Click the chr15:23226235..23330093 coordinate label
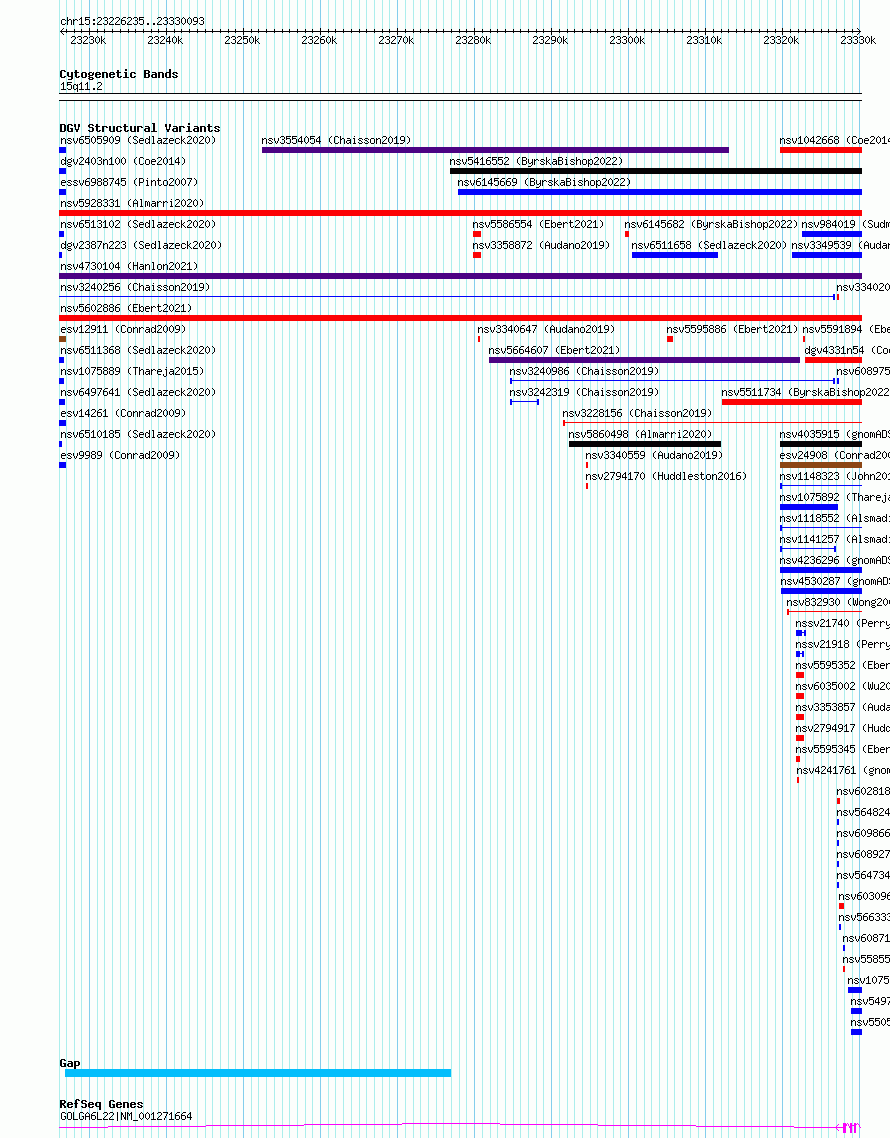 click(x=132, y=21)
